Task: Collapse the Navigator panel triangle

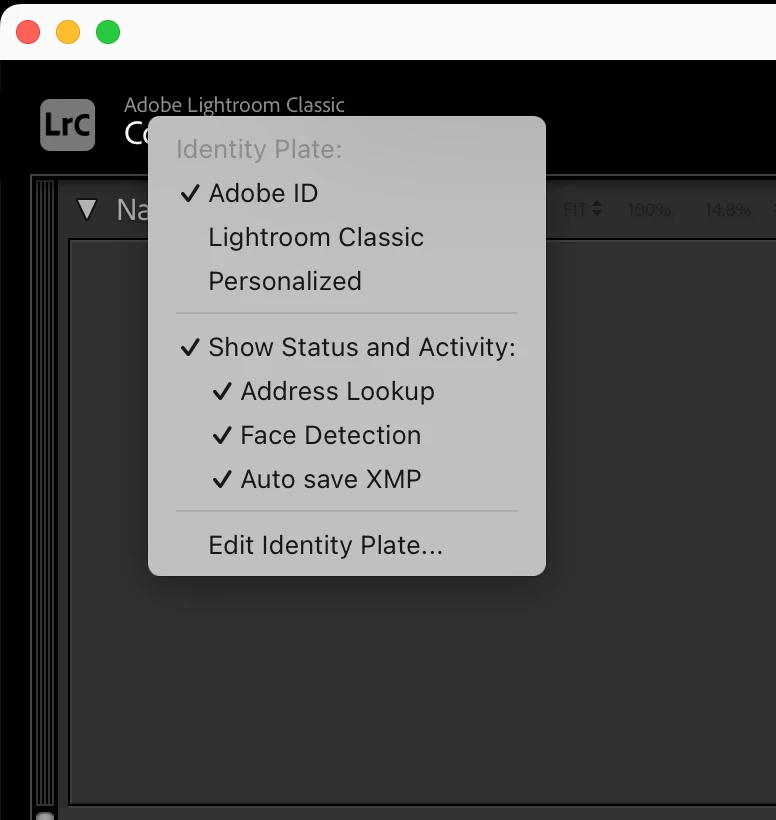Action: point(87,209)
